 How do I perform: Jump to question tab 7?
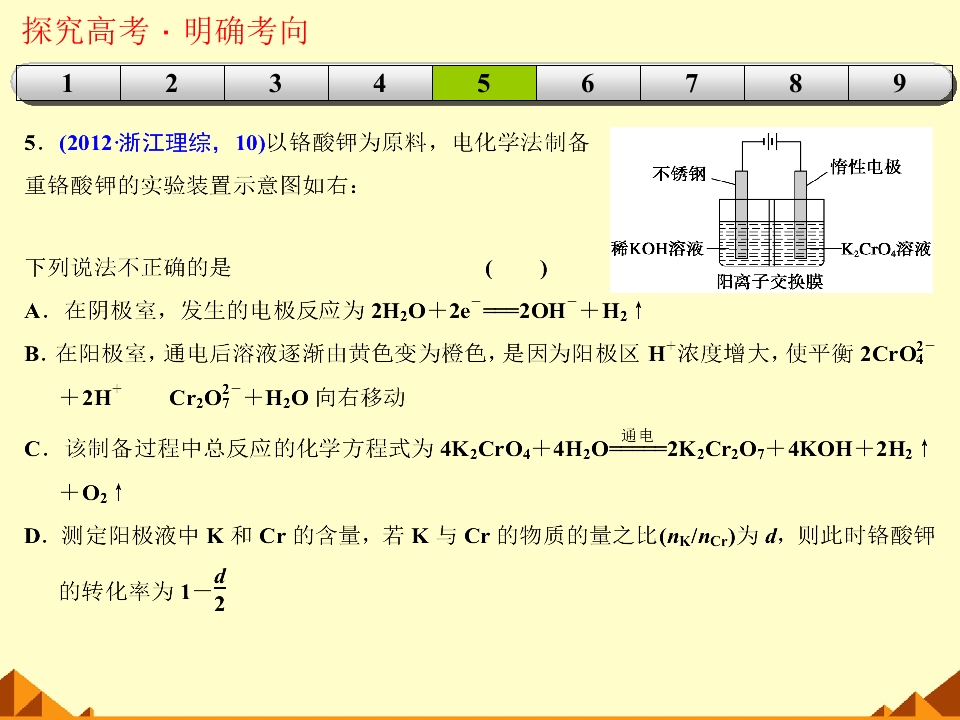(x=692, y=83)
